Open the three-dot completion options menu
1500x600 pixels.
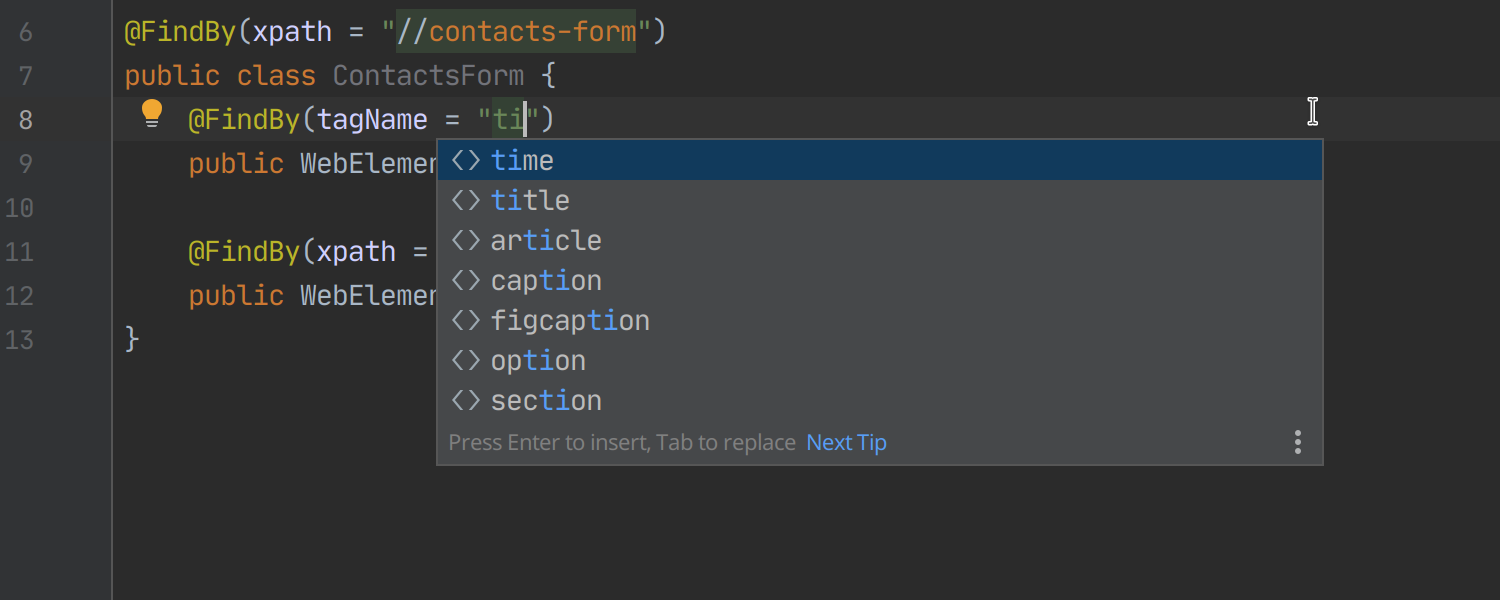[1298, 442]
